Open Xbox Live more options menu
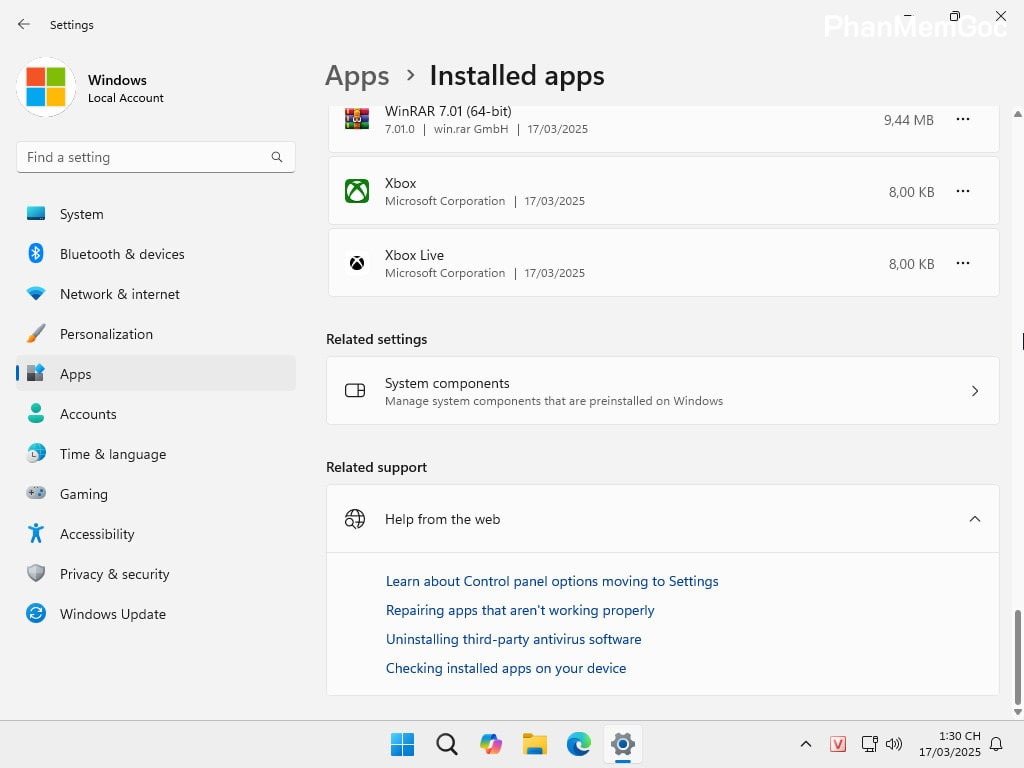 (x=962, y=263)
